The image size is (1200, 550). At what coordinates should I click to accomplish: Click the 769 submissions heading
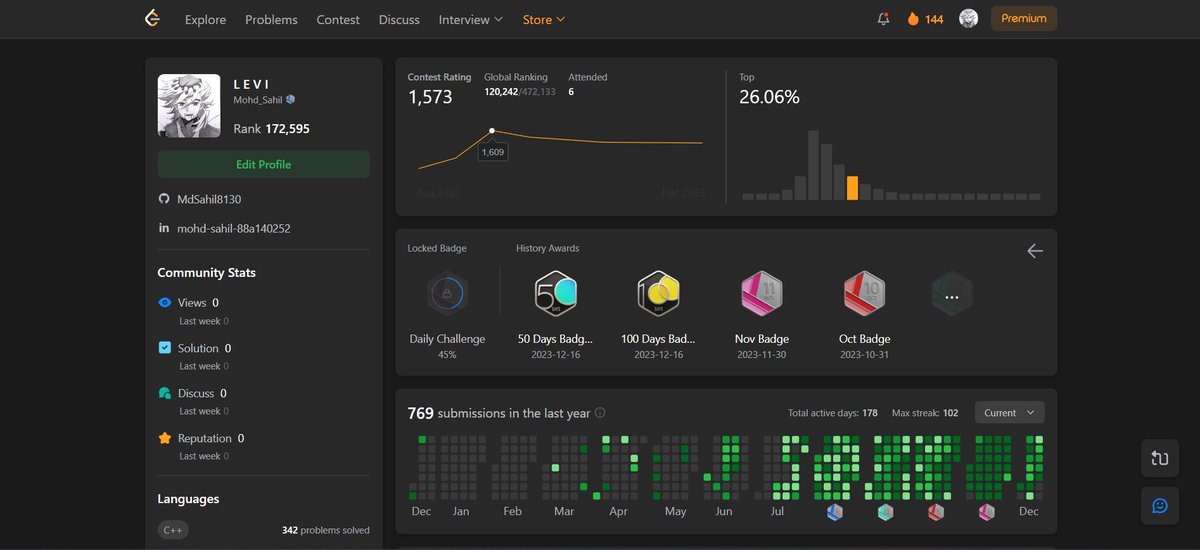[x=499, y=413]
